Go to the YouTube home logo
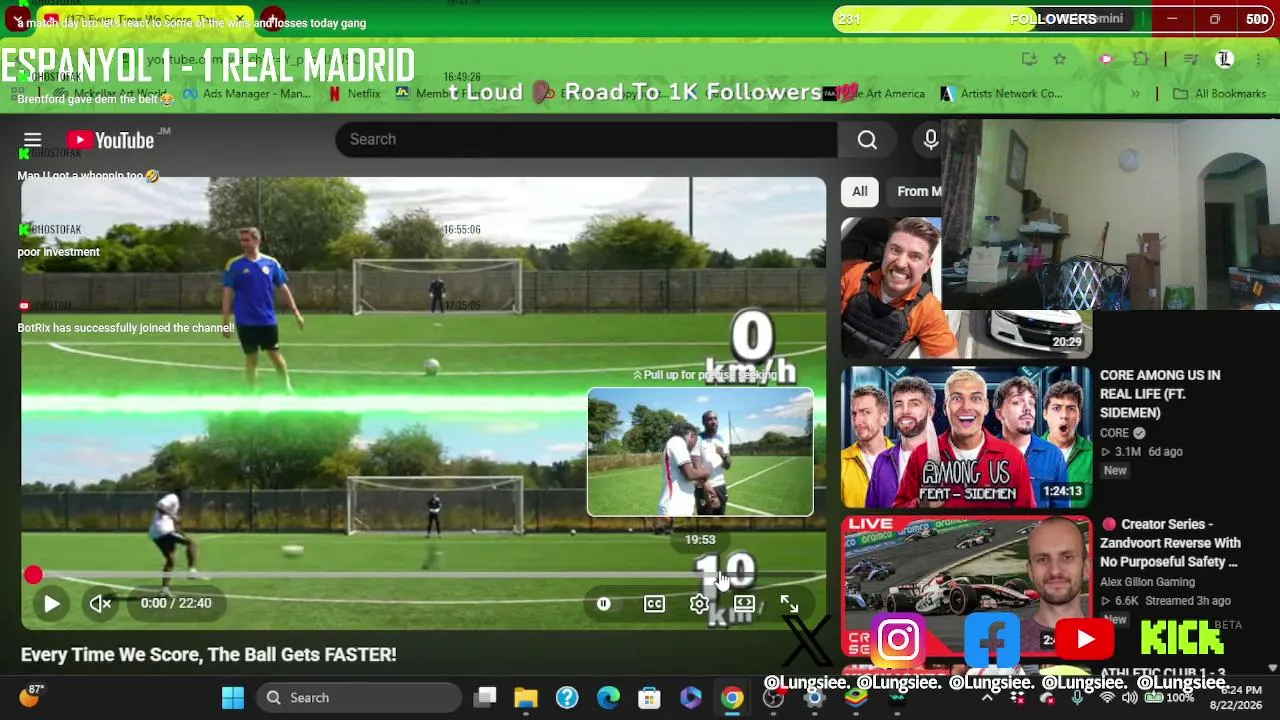The image size is (1280, 720). tap(110, 140)
